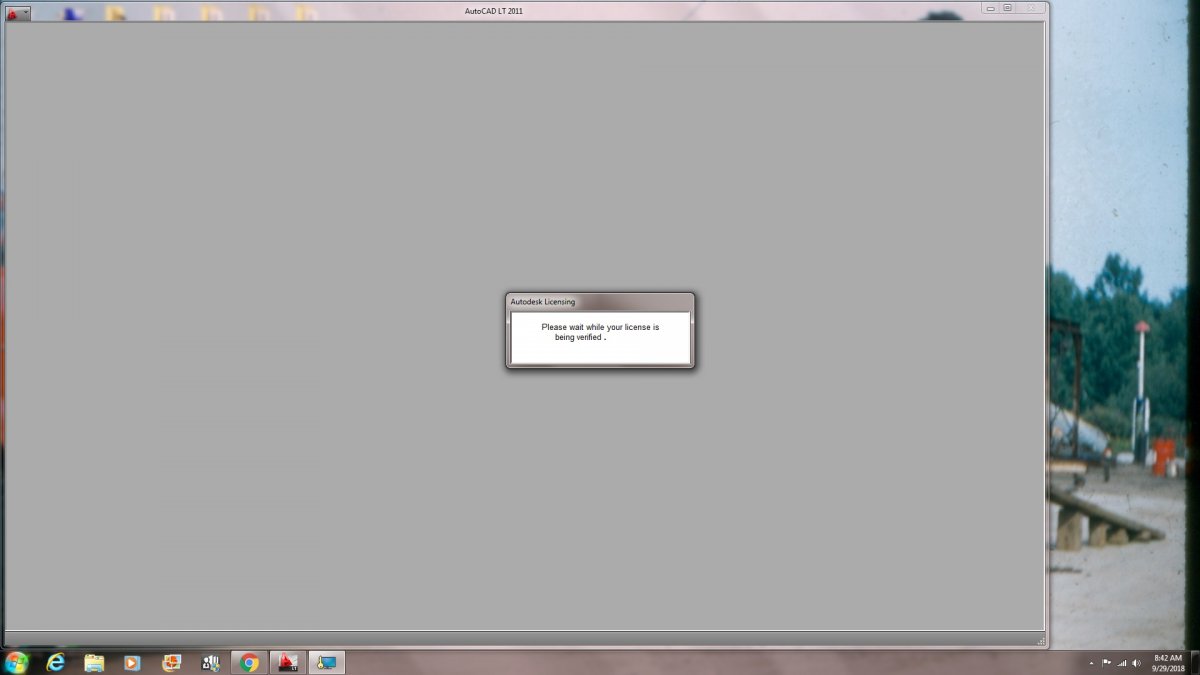1200x675 pixels.
Task: Minimize the AutoCAD LT 2011 window
Action: (990, 8)
